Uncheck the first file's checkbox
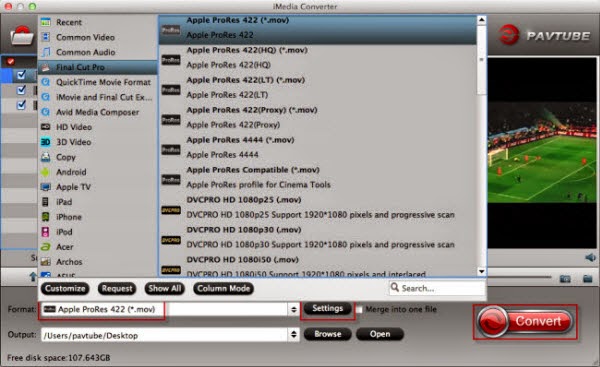 (21, 75)
